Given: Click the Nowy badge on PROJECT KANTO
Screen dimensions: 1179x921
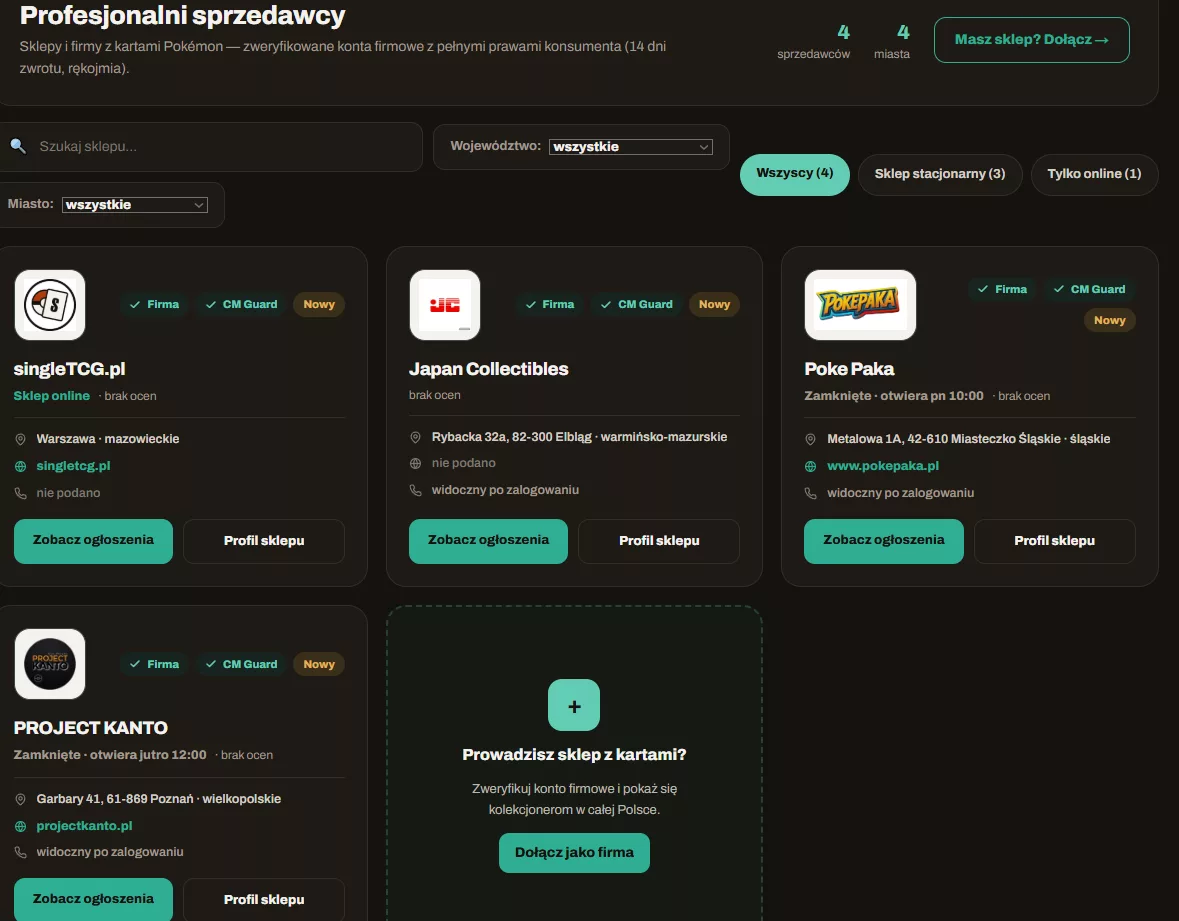Looking at the screenshot, I should [x=319, y=665].
